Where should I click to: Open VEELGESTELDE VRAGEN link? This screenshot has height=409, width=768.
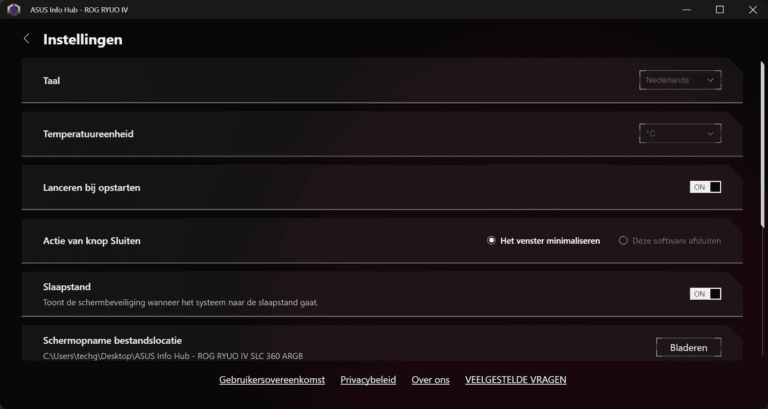point(516,380)
